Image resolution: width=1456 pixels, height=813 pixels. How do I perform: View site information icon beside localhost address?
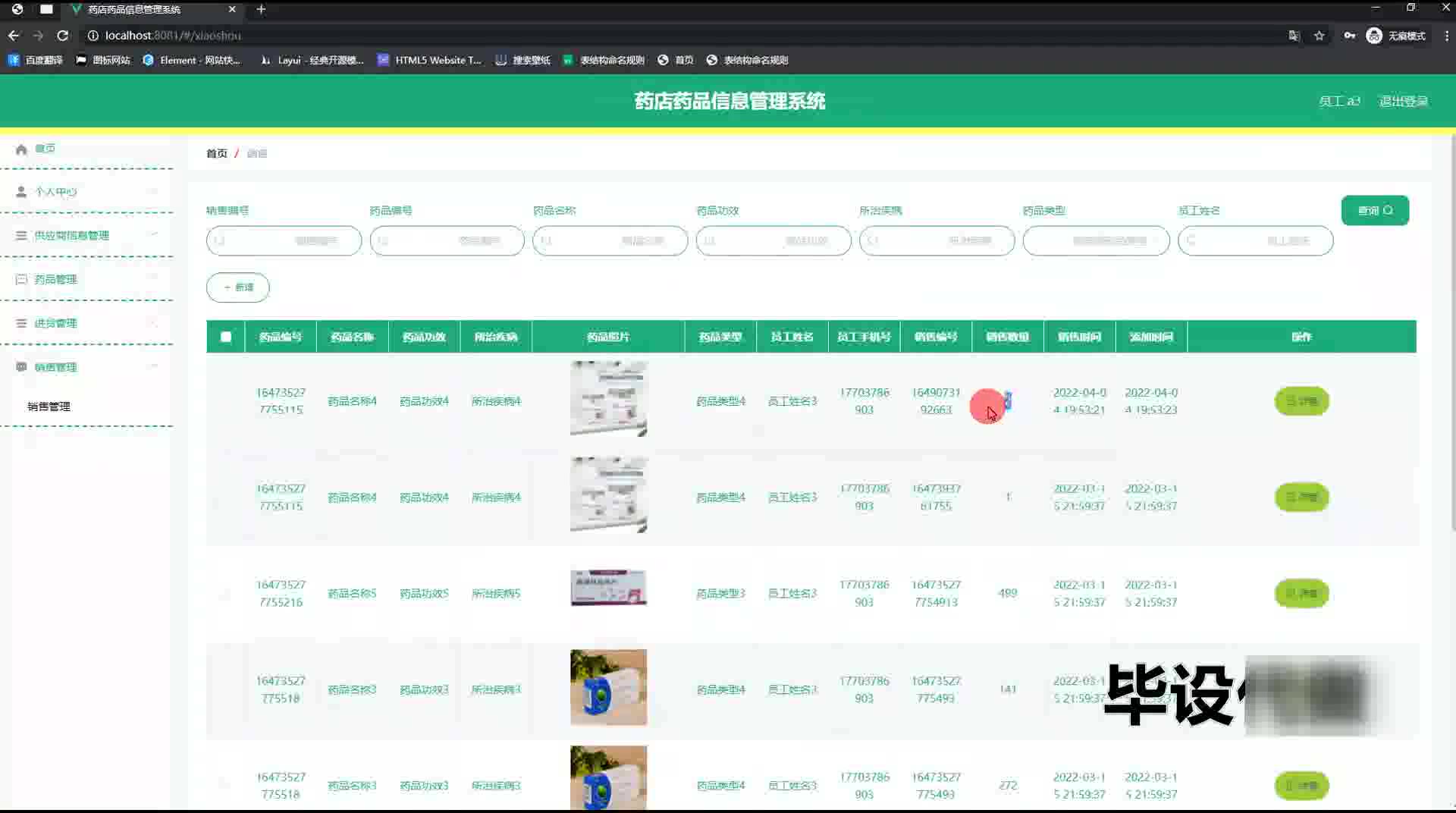[x=93, y=36]
